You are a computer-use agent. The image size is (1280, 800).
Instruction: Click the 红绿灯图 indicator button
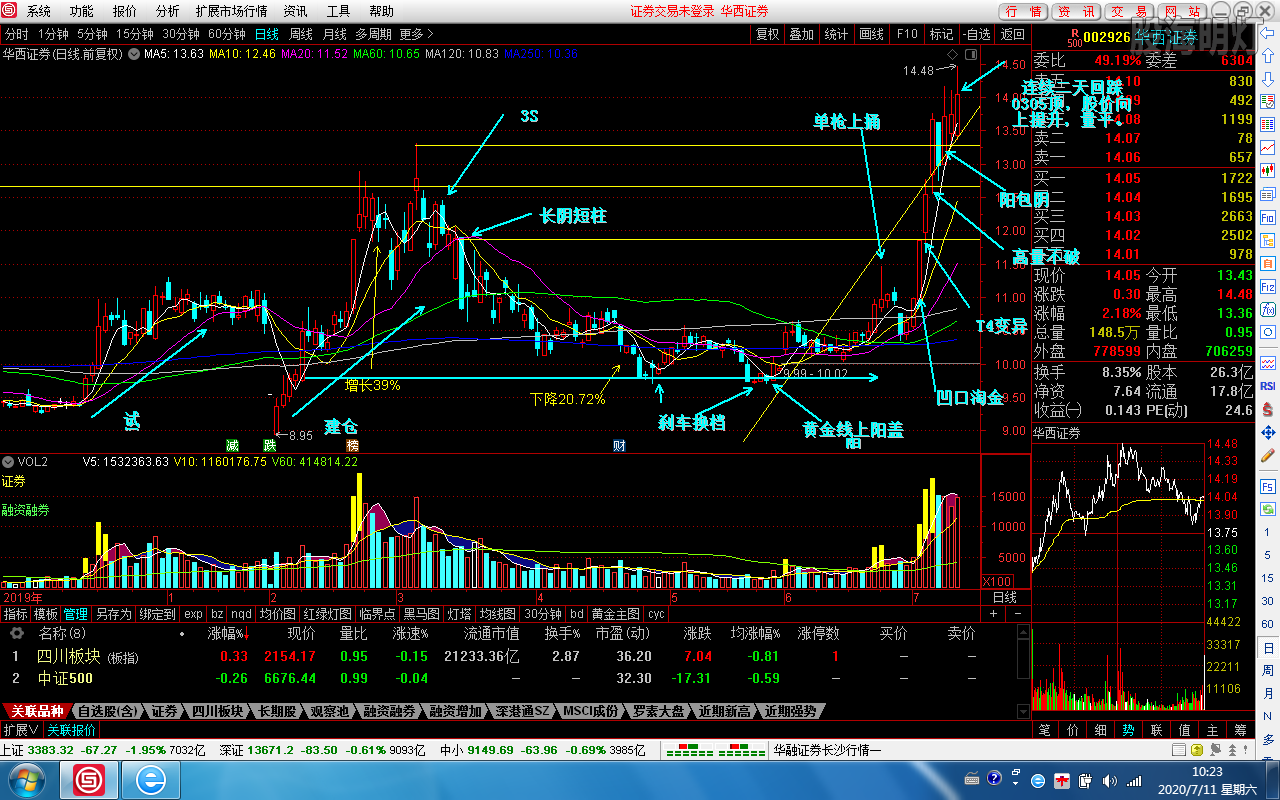(328, 614)
